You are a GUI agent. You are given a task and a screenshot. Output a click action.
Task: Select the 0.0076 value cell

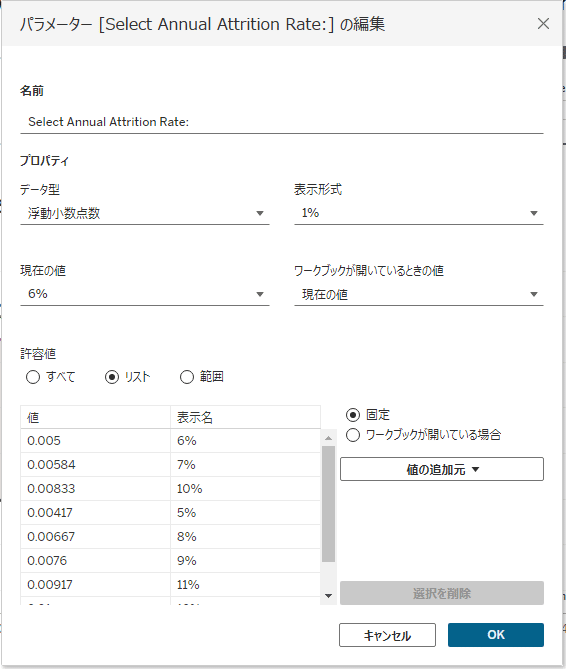click(x=96, y=560)
